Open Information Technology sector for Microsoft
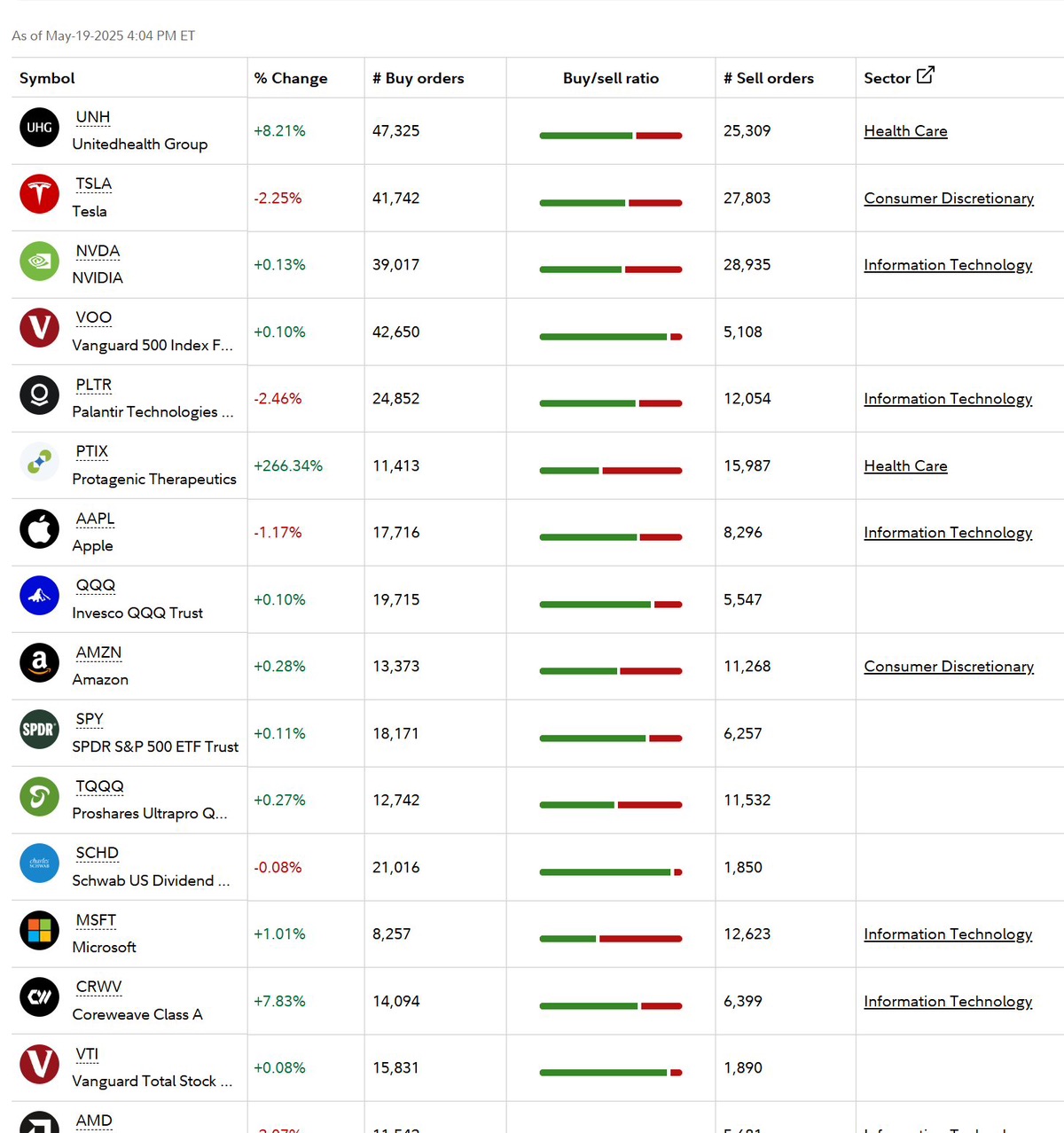Viewport: 1064px width, 1133px height. pos(948,934)
